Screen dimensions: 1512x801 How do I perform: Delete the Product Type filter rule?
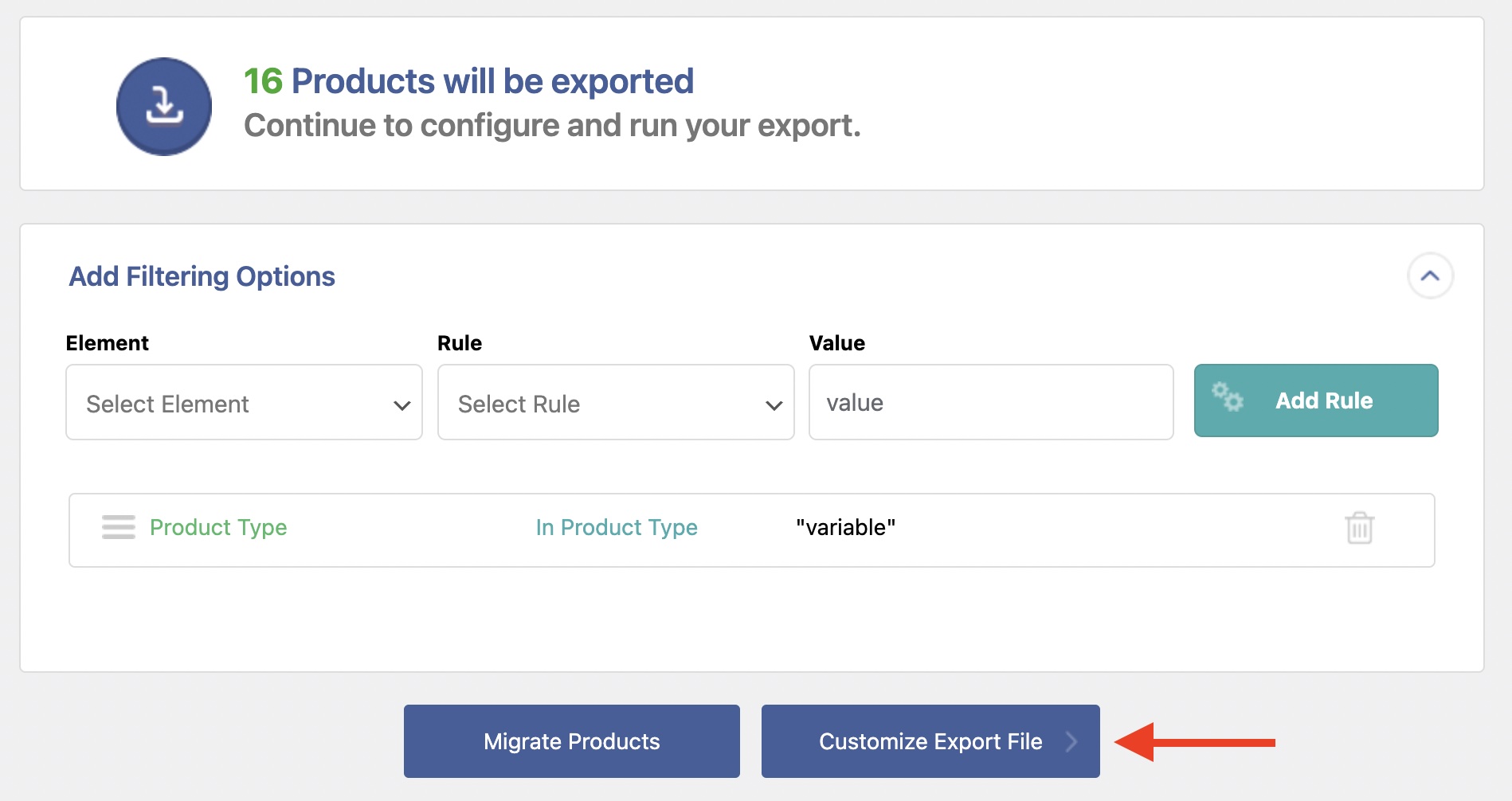tap(1359, 528)
